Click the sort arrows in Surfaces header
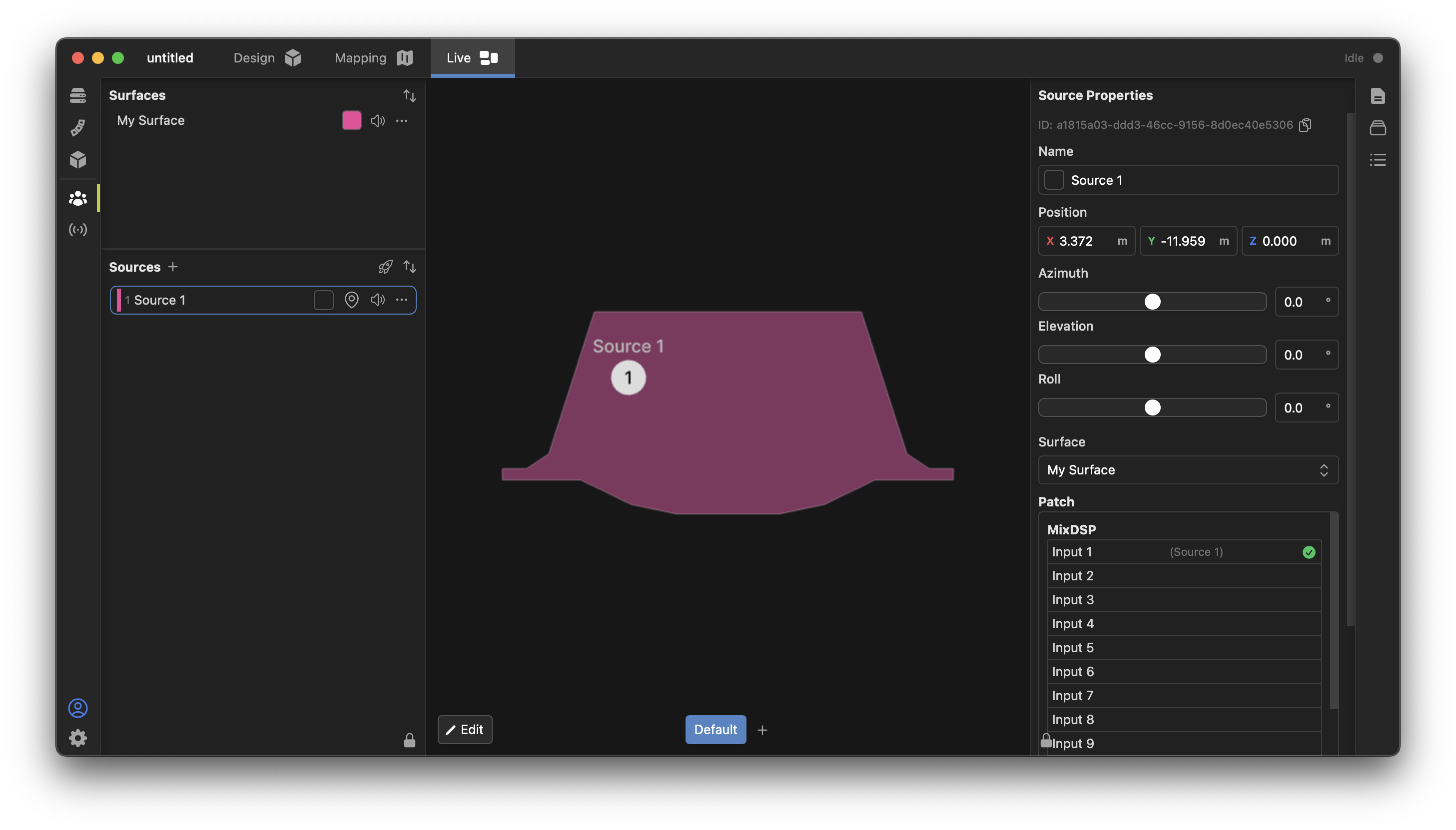Viewport: 1456px width, 830px height. pos(410,96)
